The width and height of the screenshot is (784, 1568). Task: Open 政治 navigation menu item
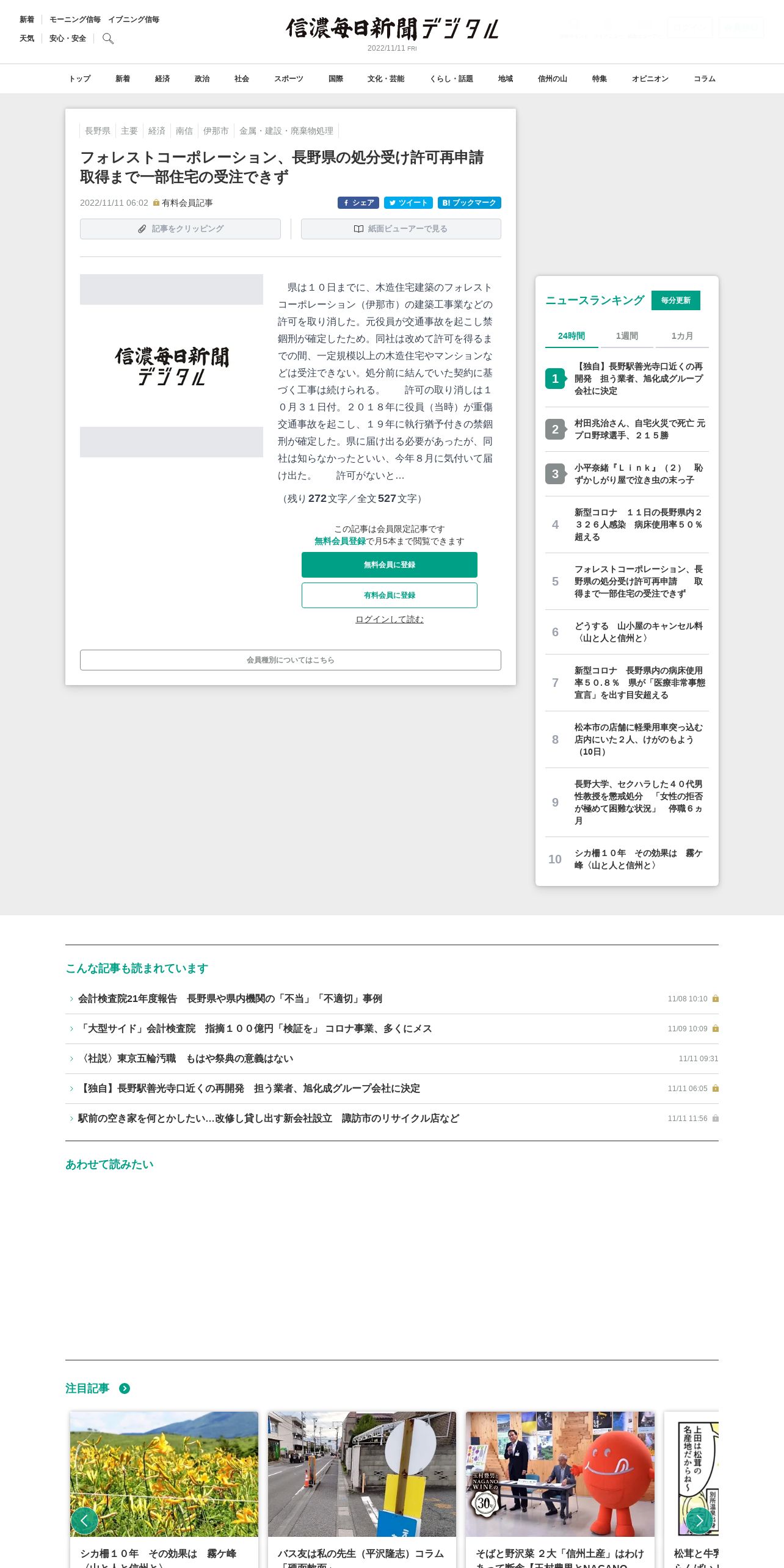pyautogui.click(x=202, y=79)
